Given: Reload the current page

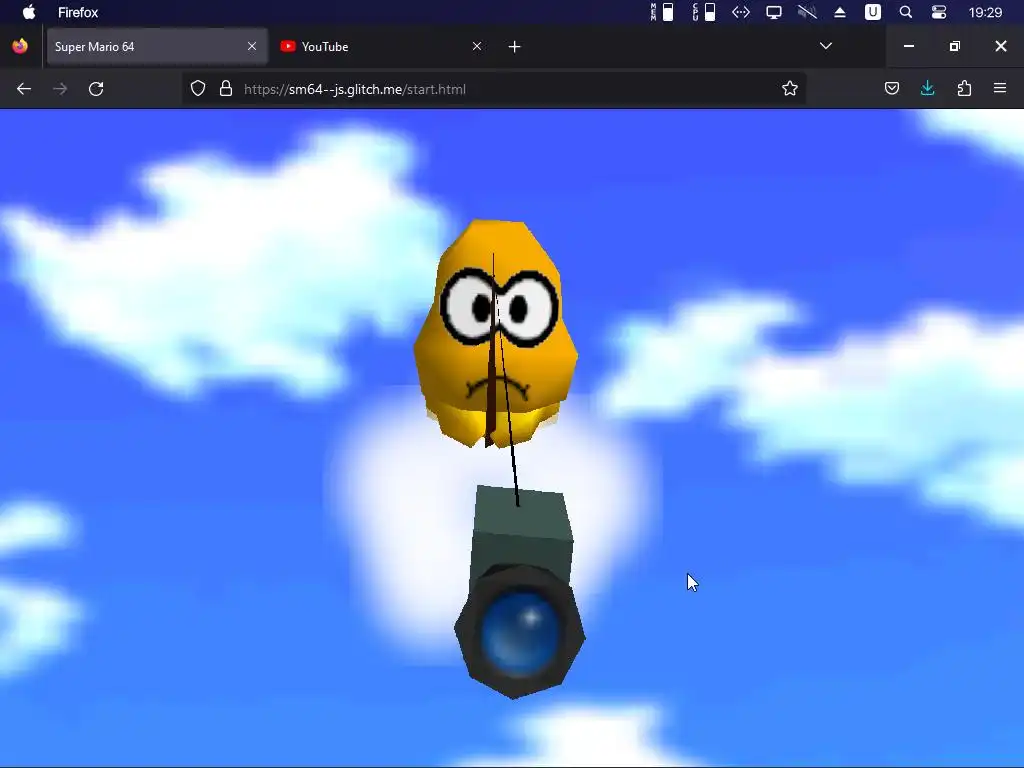Looking at the screenshot, I should pos(96,89).
